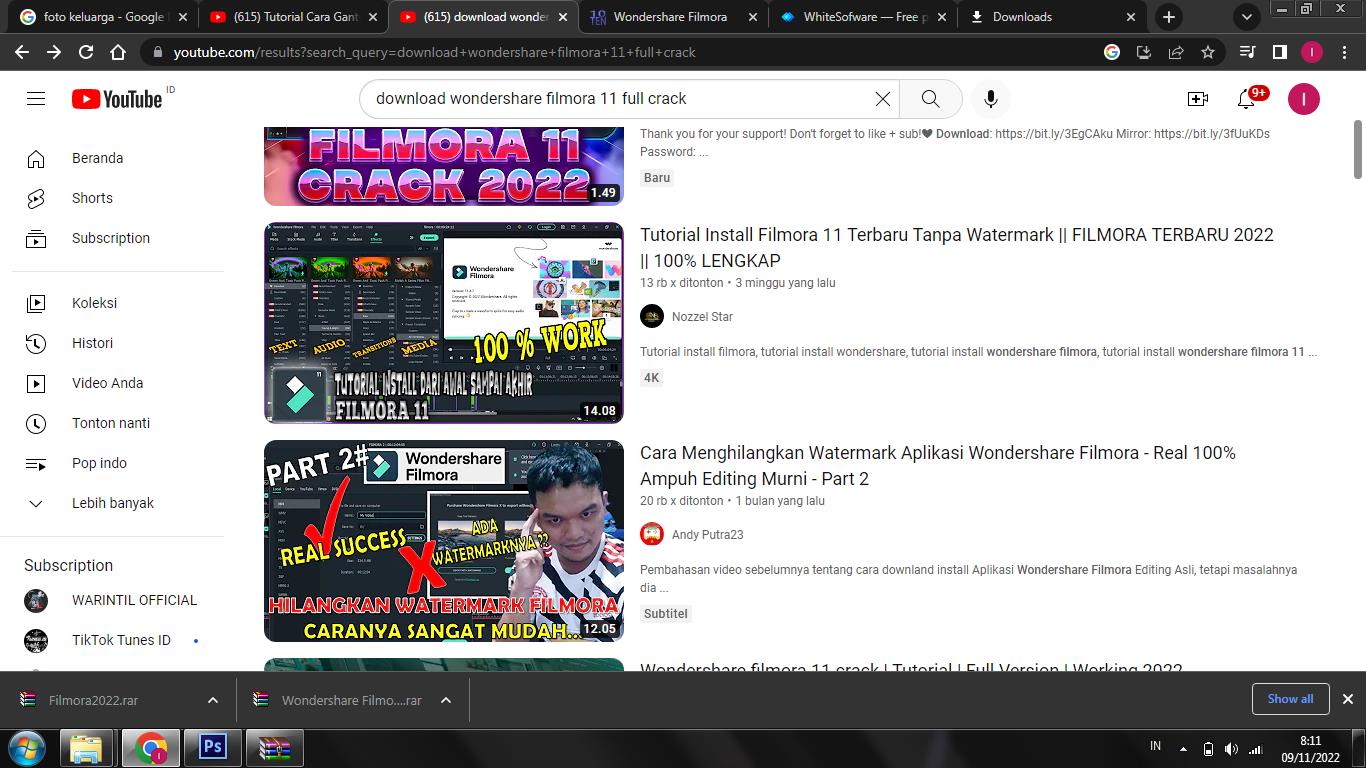Click the 'Hilangkan Watermark Filmora' video thumbnail

443,541
